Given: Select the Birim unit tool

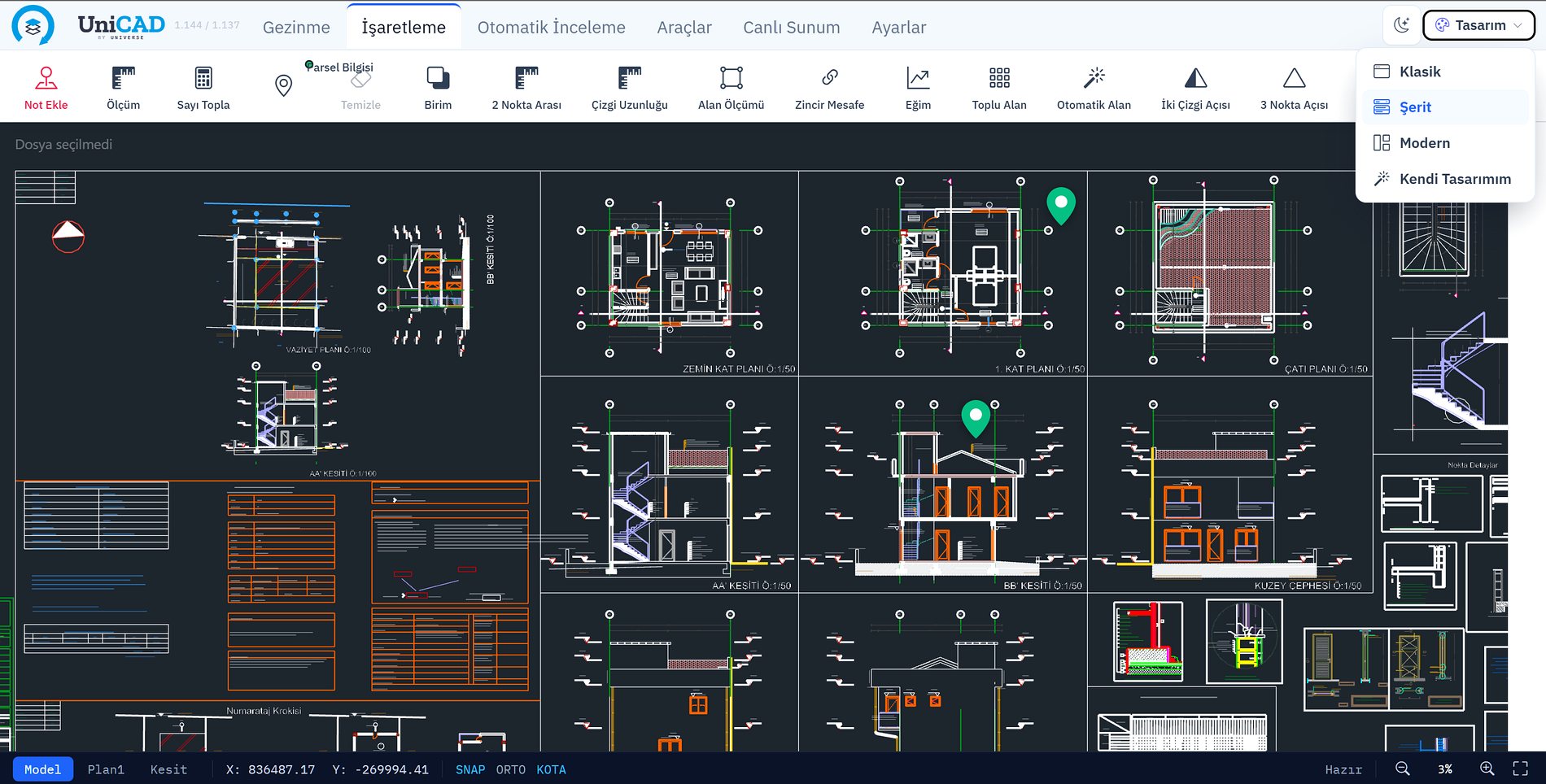Looking at the screenshot, I should pyautogui.click(x=438, y=88).
